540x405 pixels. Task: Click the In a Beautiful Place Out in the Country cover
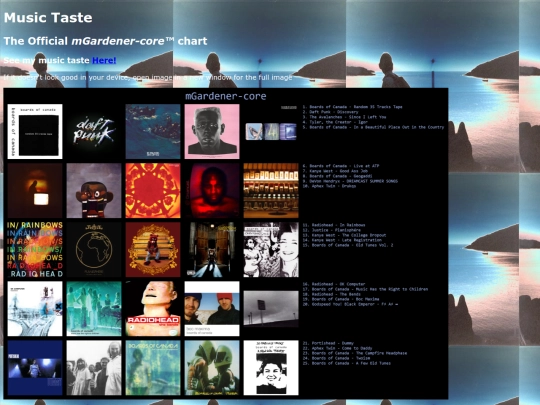click(271, 132)
